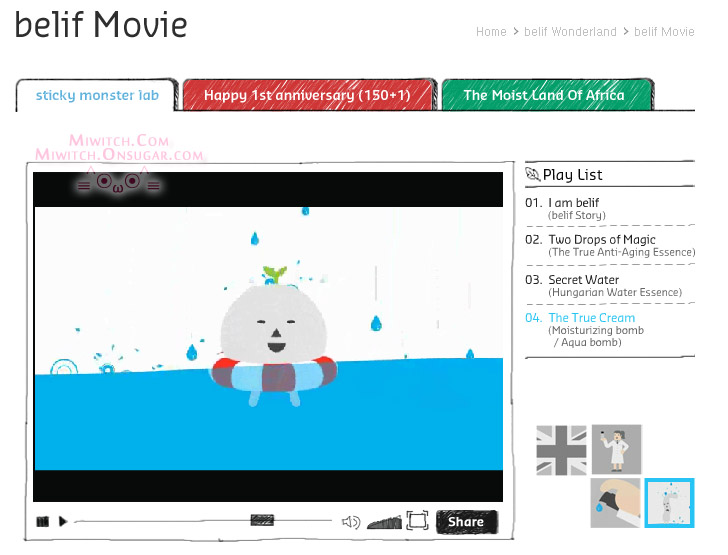This screenshot has width=728, height=555.
Task: Open the scientist in lab coat thumbnail
Action: [x=617, y=449]
